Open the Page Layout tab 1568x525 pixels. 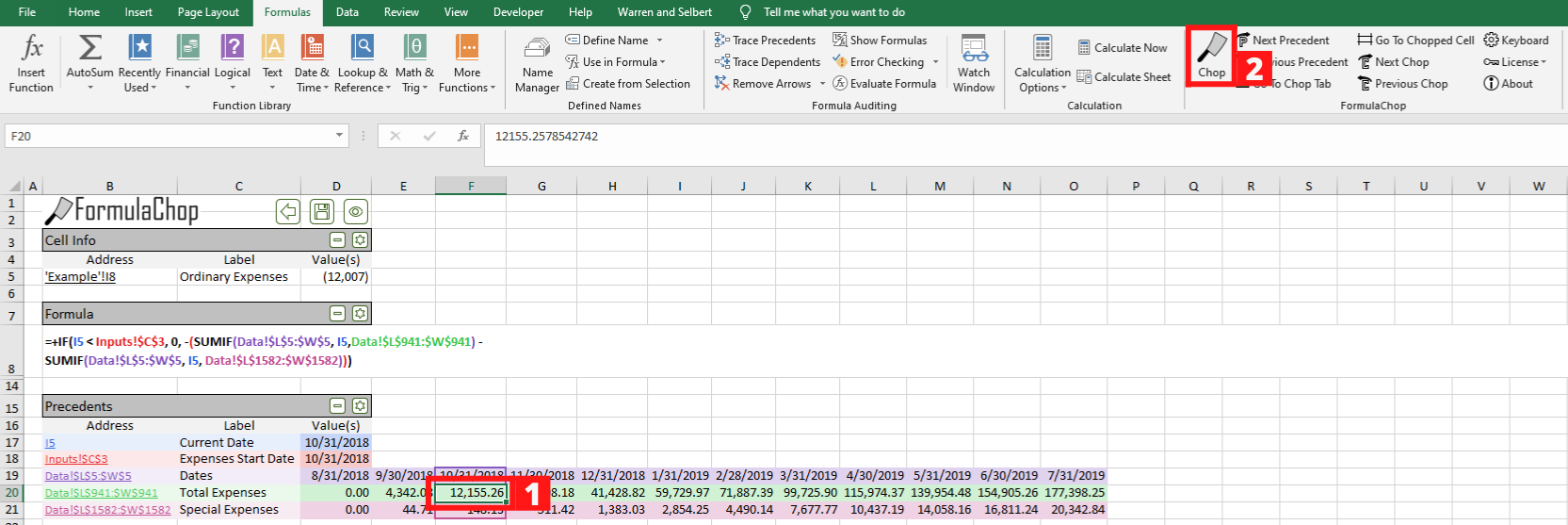pos(208,12)
